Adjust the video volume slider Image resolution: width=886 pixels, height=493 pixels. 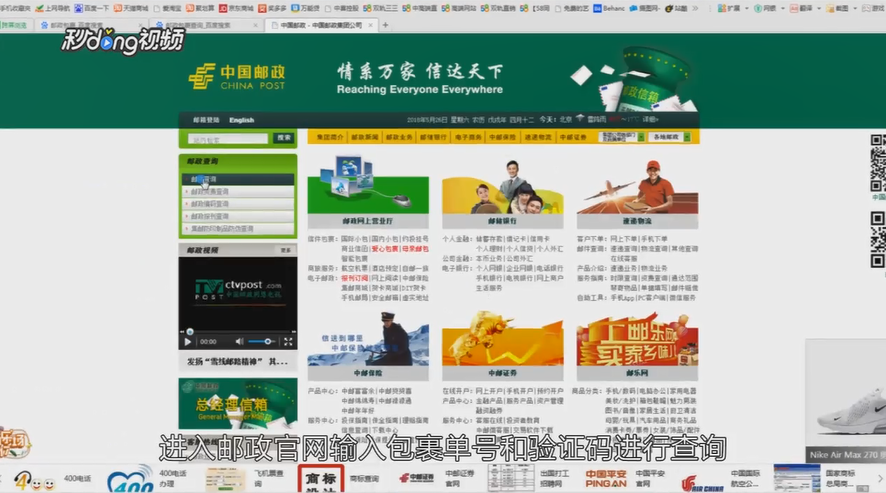coord(261,341)
